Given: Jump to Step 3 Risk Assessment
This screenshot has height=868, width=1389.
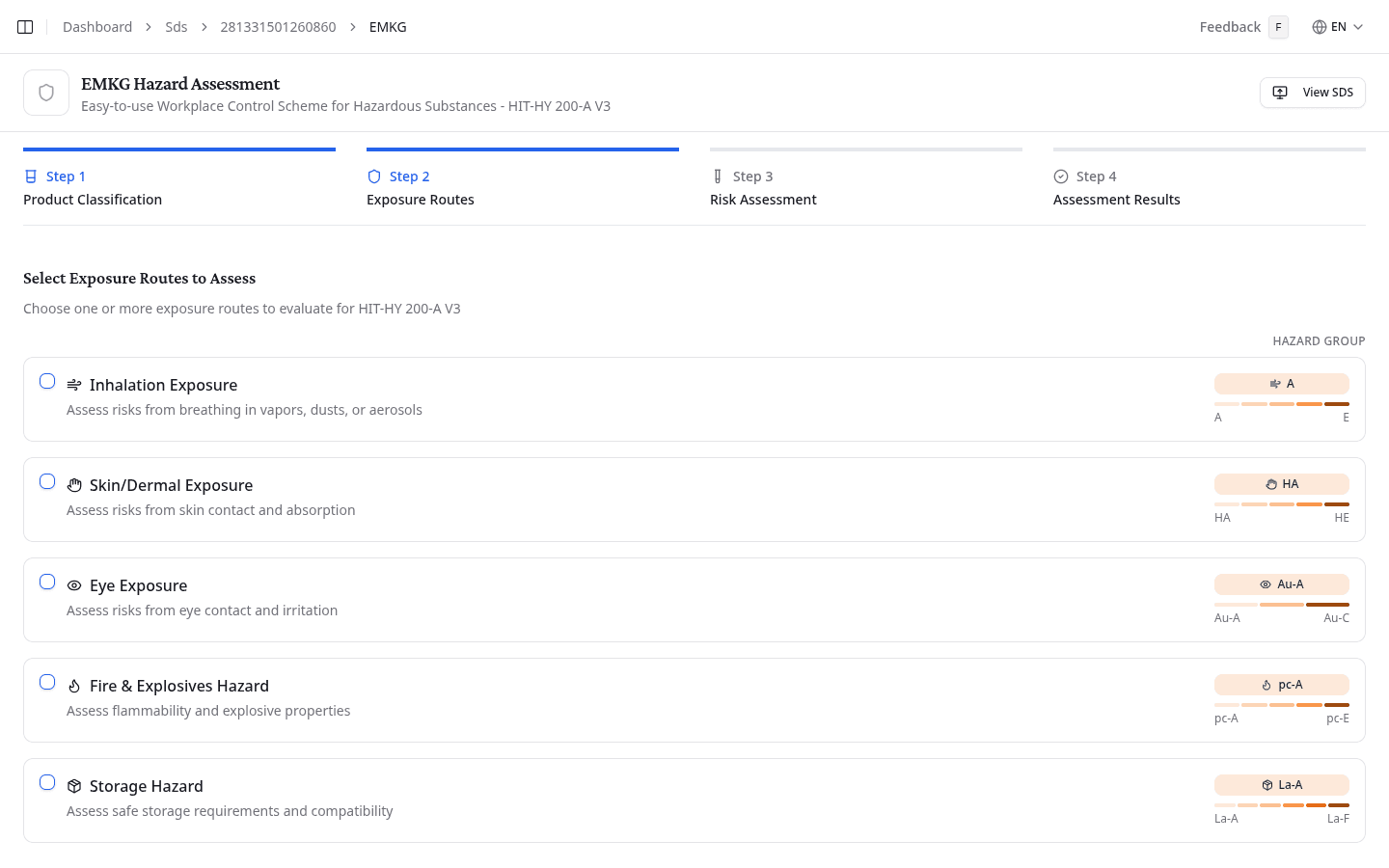Looking at the screenshot, I should click(763, 188).
